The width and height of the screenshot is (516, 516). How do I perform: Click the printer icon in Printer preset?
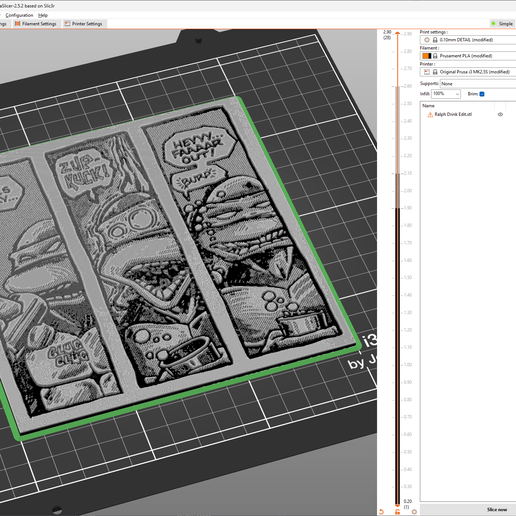point(427,72)
